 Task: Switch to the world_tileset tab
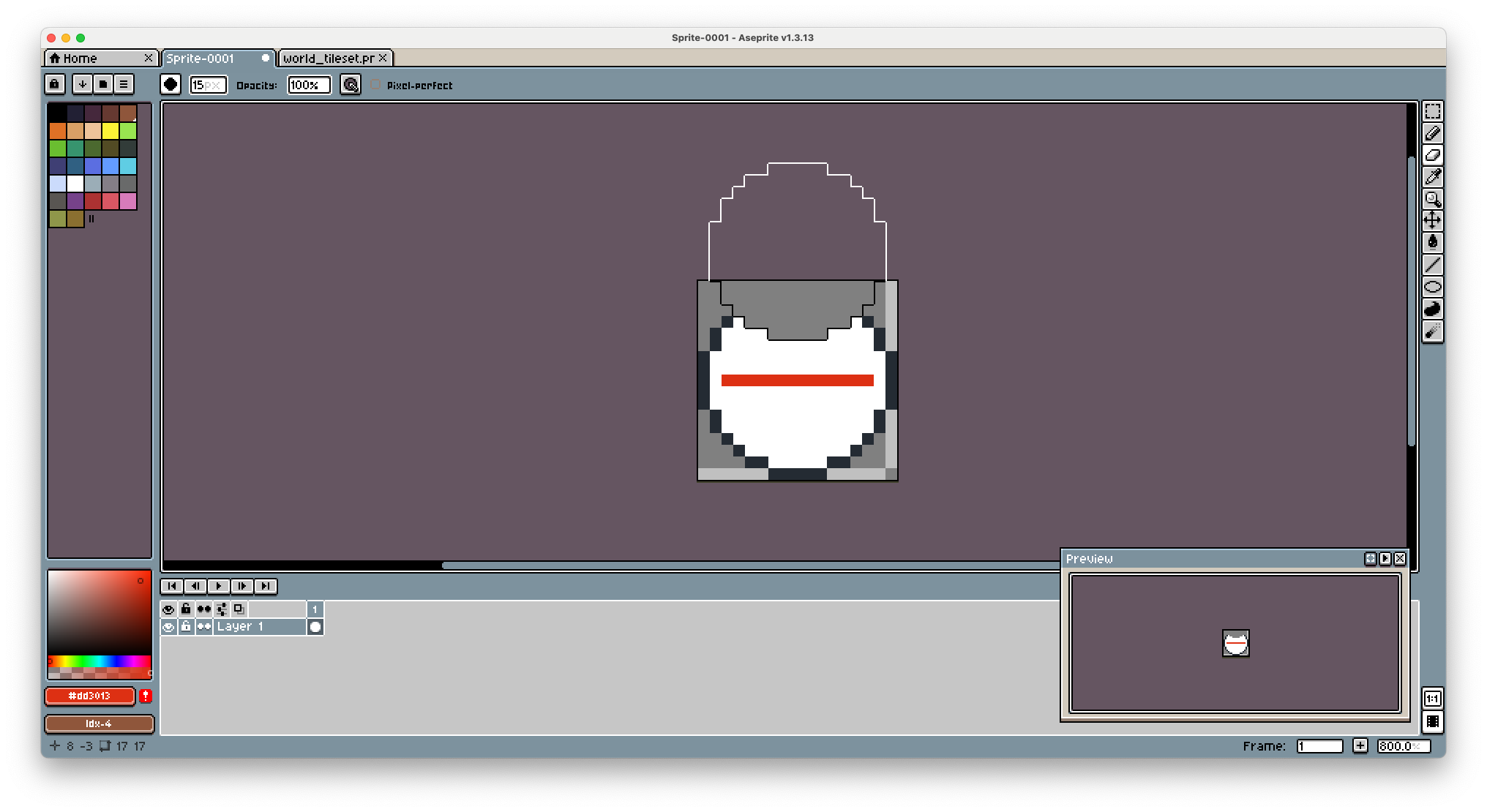pyautogui.click(x=329, y=58)
